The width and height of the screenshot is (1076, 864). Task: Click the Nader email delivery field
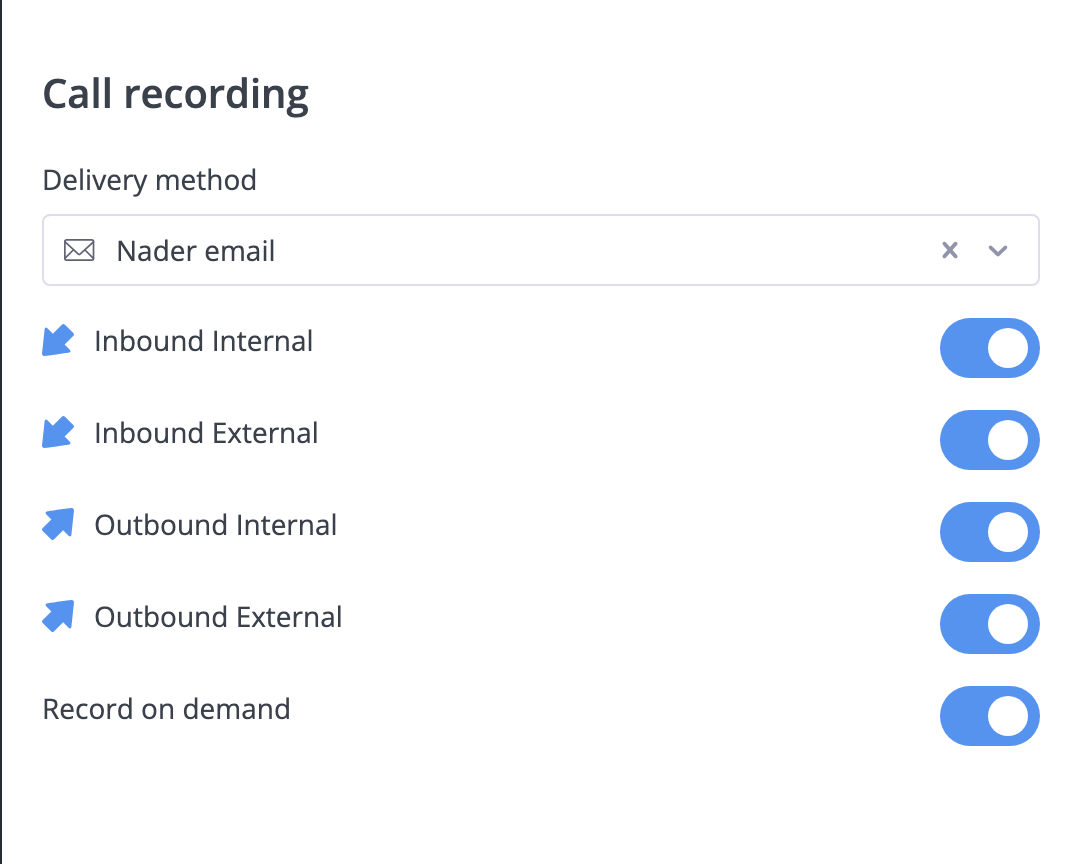coord(541,250)
